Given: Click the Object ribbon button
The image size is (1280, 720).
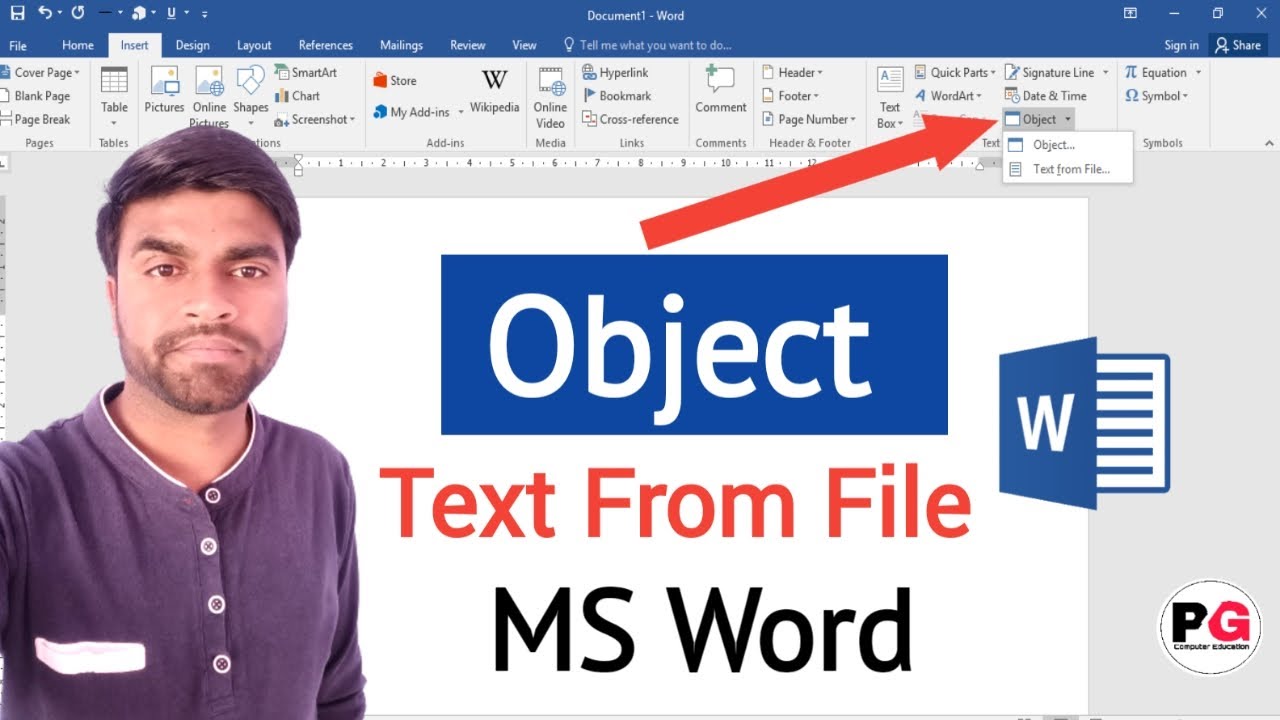Looking at the screenshot, I should [1031, 119].
